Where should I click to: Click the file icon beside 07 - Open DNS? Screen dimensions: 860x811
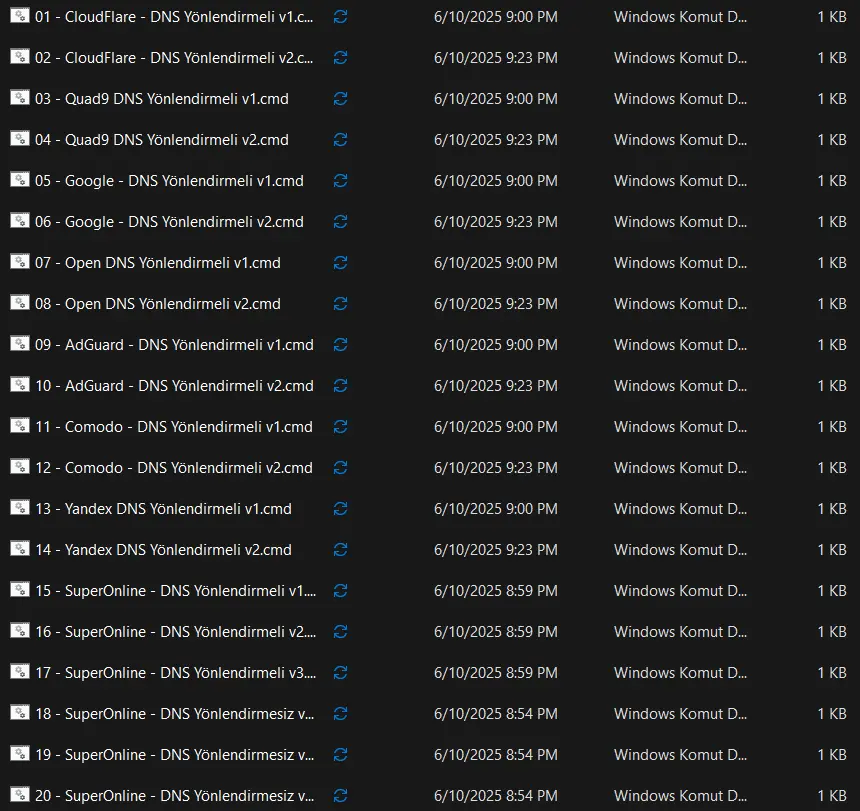pos(20,262)
